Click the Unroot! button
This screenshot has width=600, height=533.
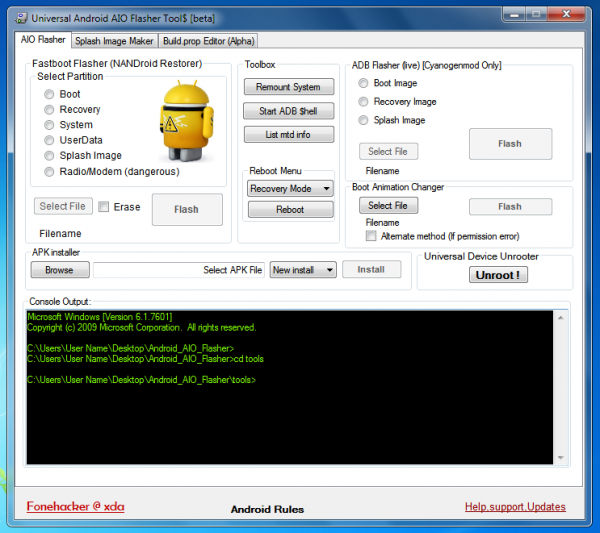coord(498,275)
